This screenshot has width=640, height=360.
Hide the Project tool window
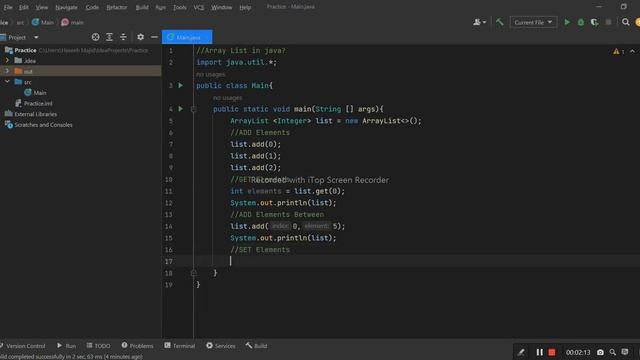(154, 37)
